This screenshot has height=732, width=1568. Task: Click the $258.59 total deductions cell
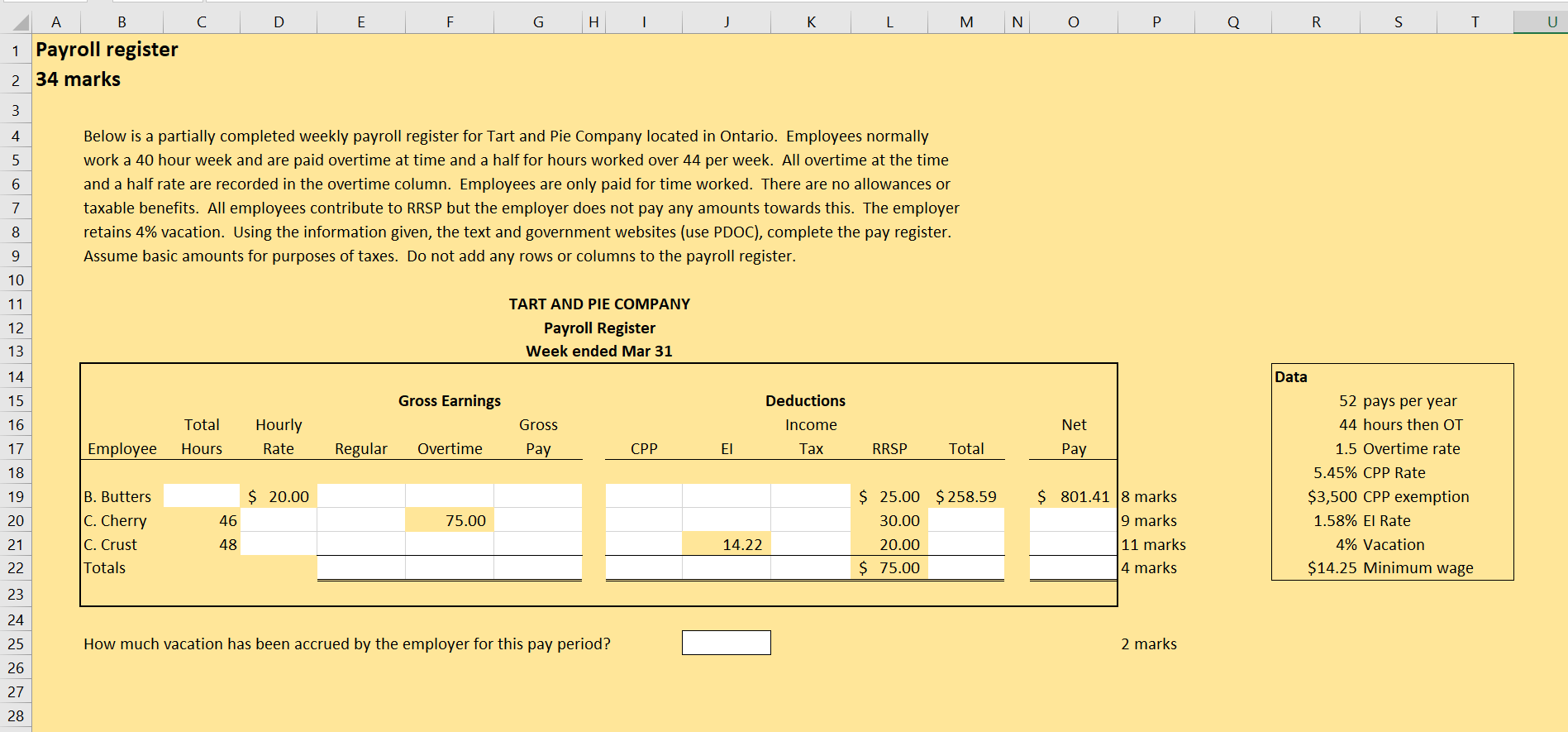966,496
